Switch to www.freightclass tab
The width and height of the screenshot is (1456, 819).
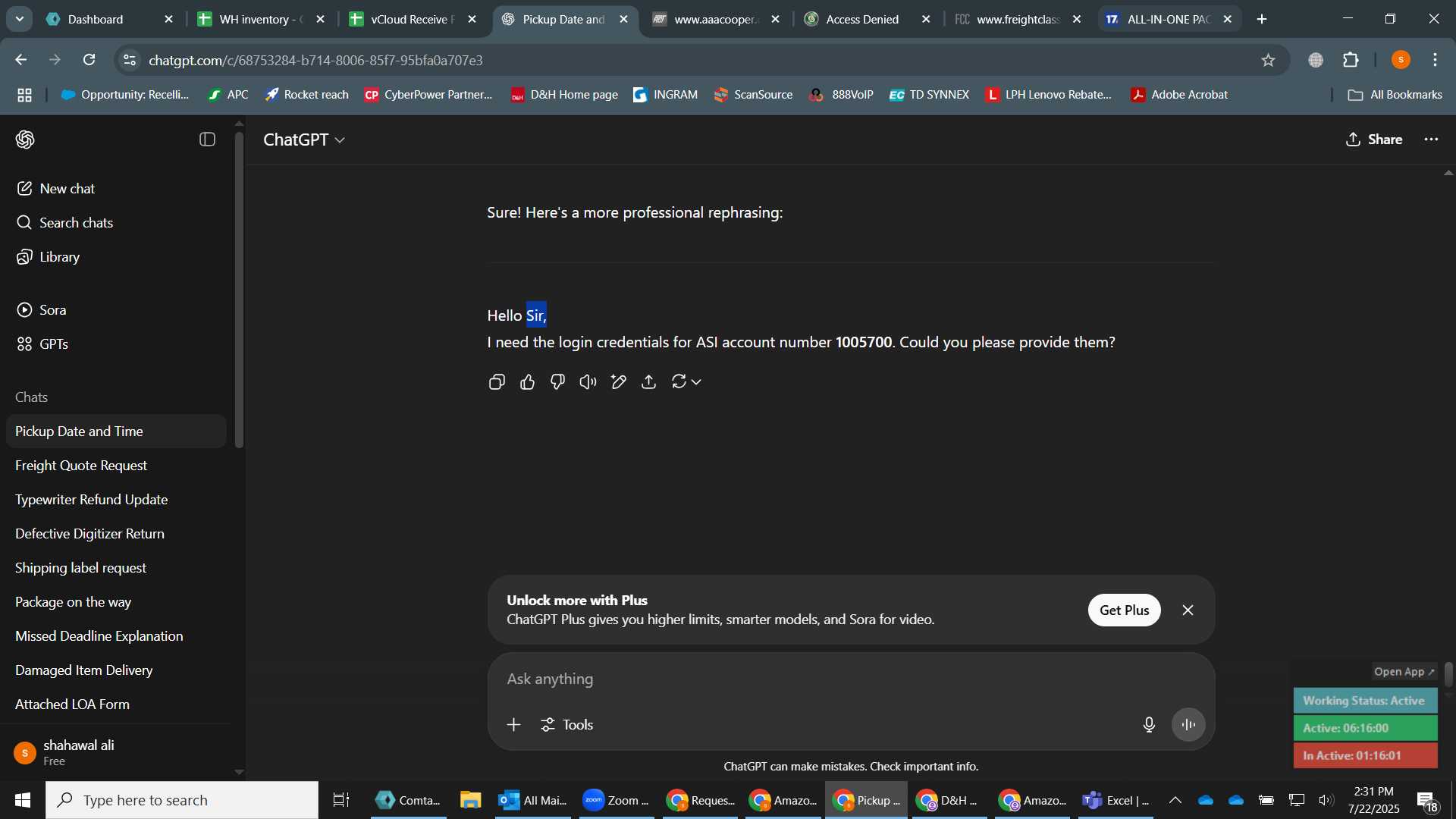click(1018, 20)
